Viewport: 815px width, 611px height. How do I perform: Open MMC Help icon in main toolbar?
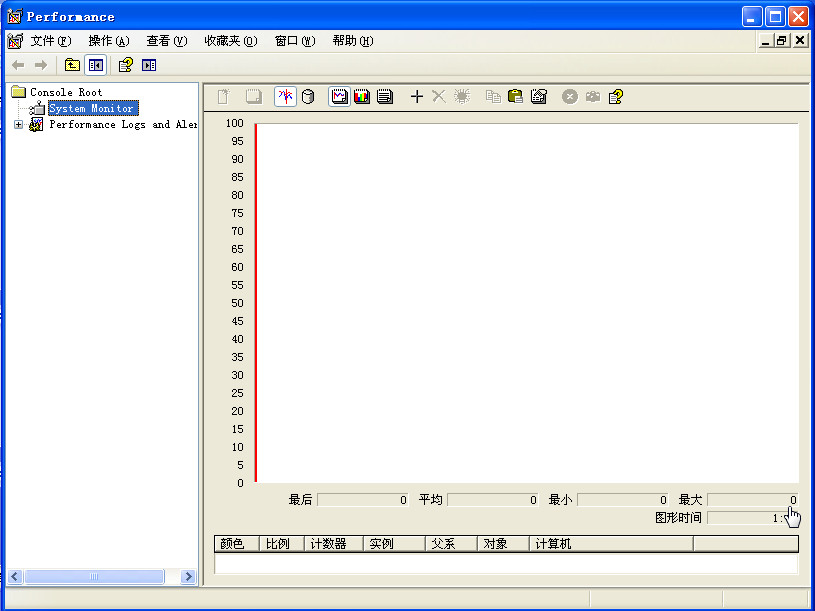point(125,65)
